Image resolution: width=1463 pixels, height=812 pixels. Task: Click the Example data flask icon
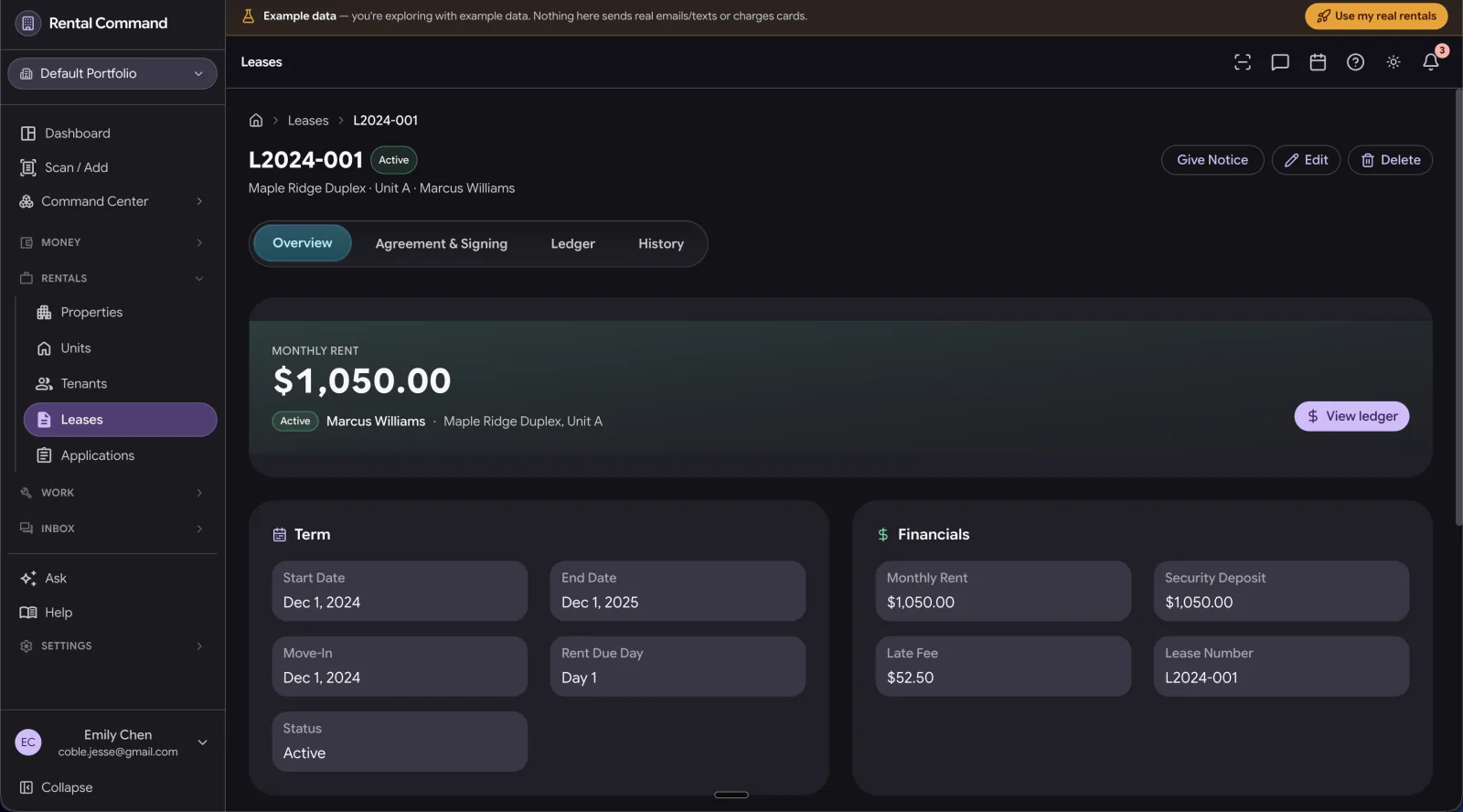248,16
